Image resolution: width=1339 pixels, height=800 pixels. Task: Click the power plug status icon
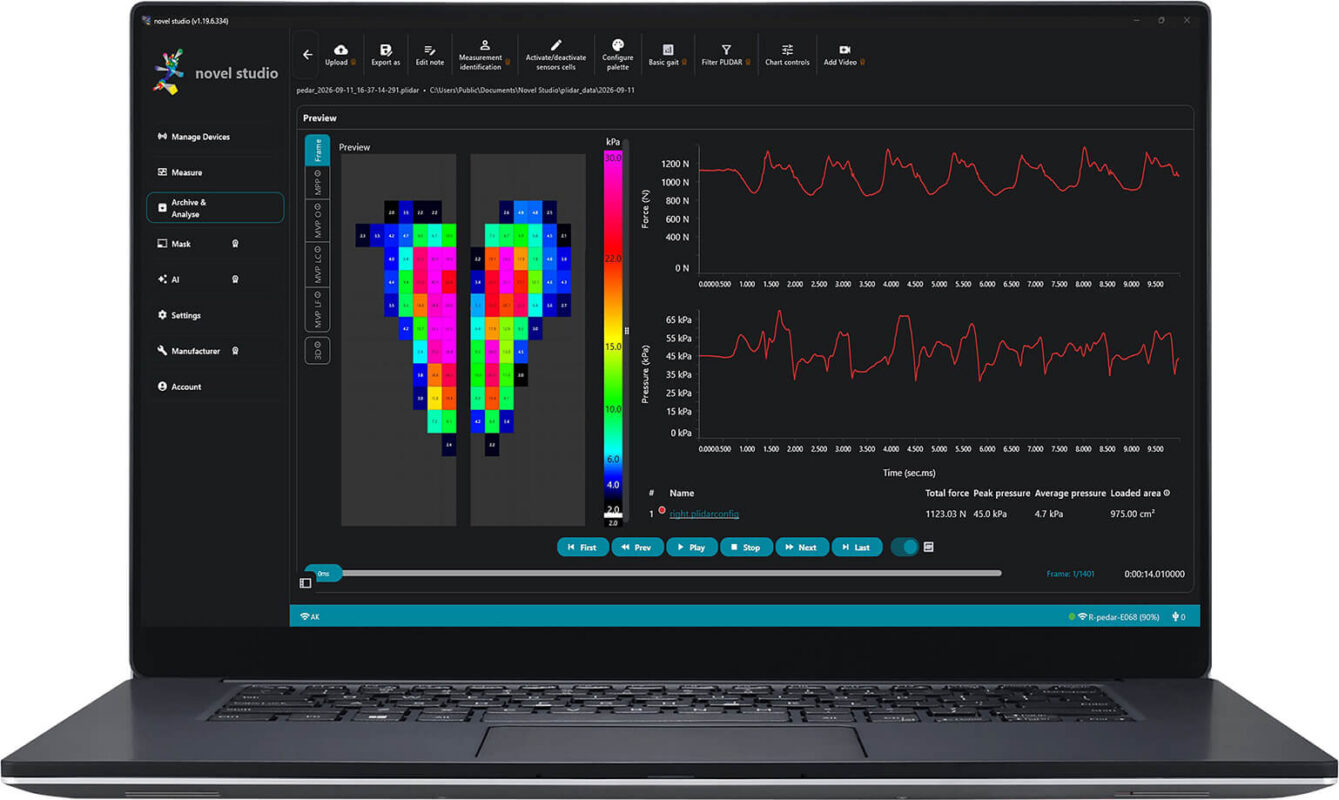(x=1176, y=617)
